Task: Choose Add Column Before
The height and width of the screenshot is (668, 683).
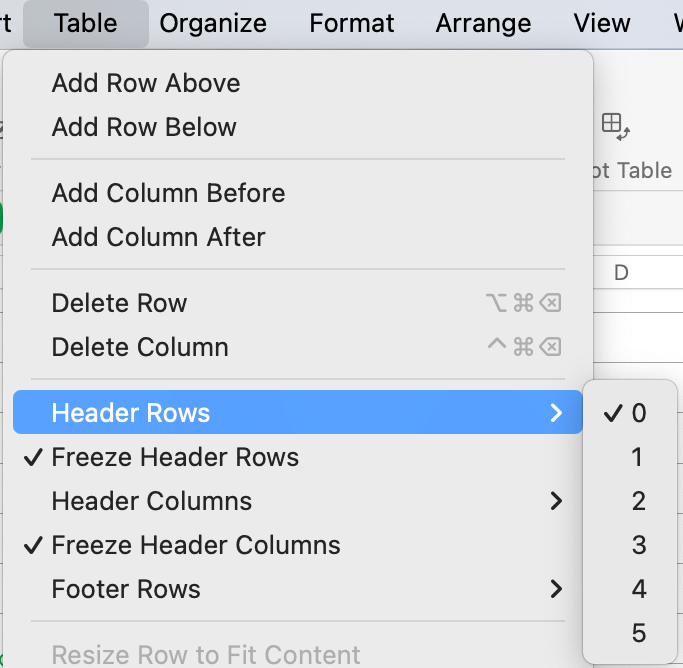Action: click(x=168, y=193)
